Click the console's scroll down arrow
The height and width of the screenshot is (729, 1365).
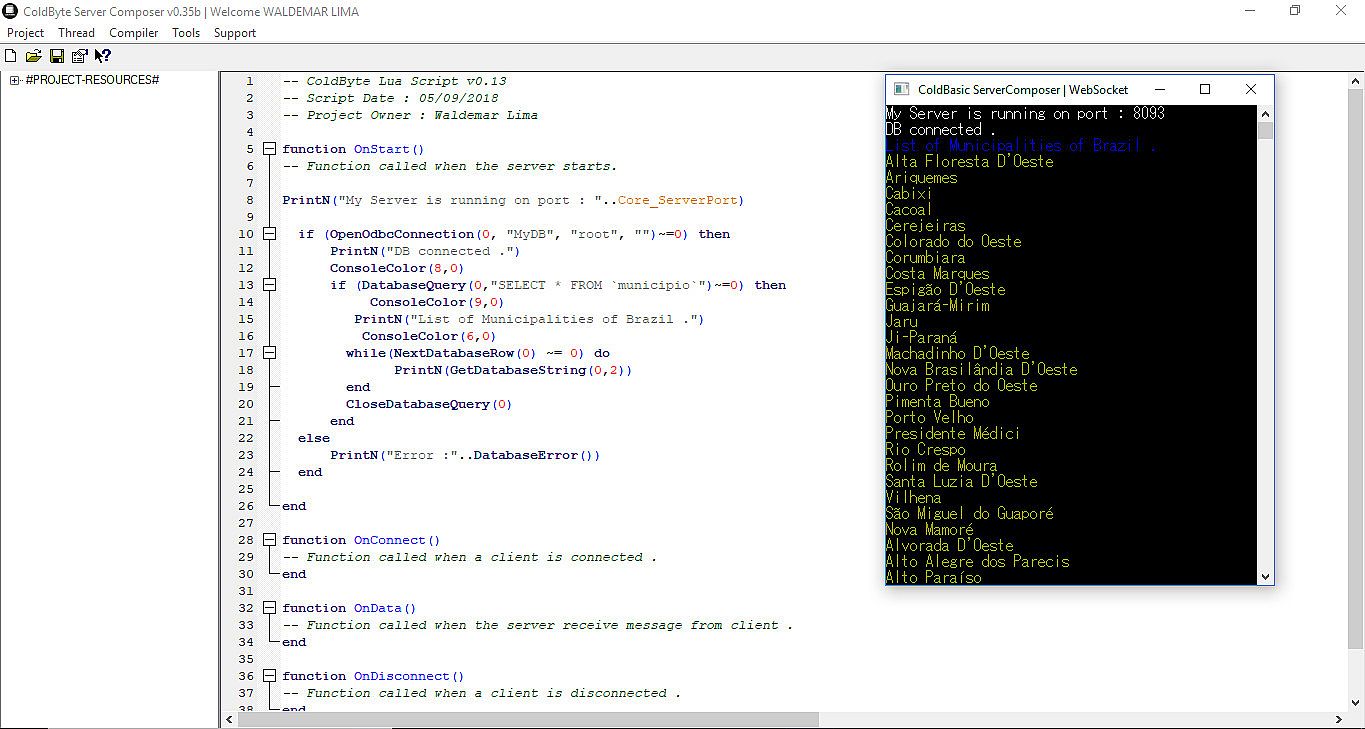[1265, 576]
